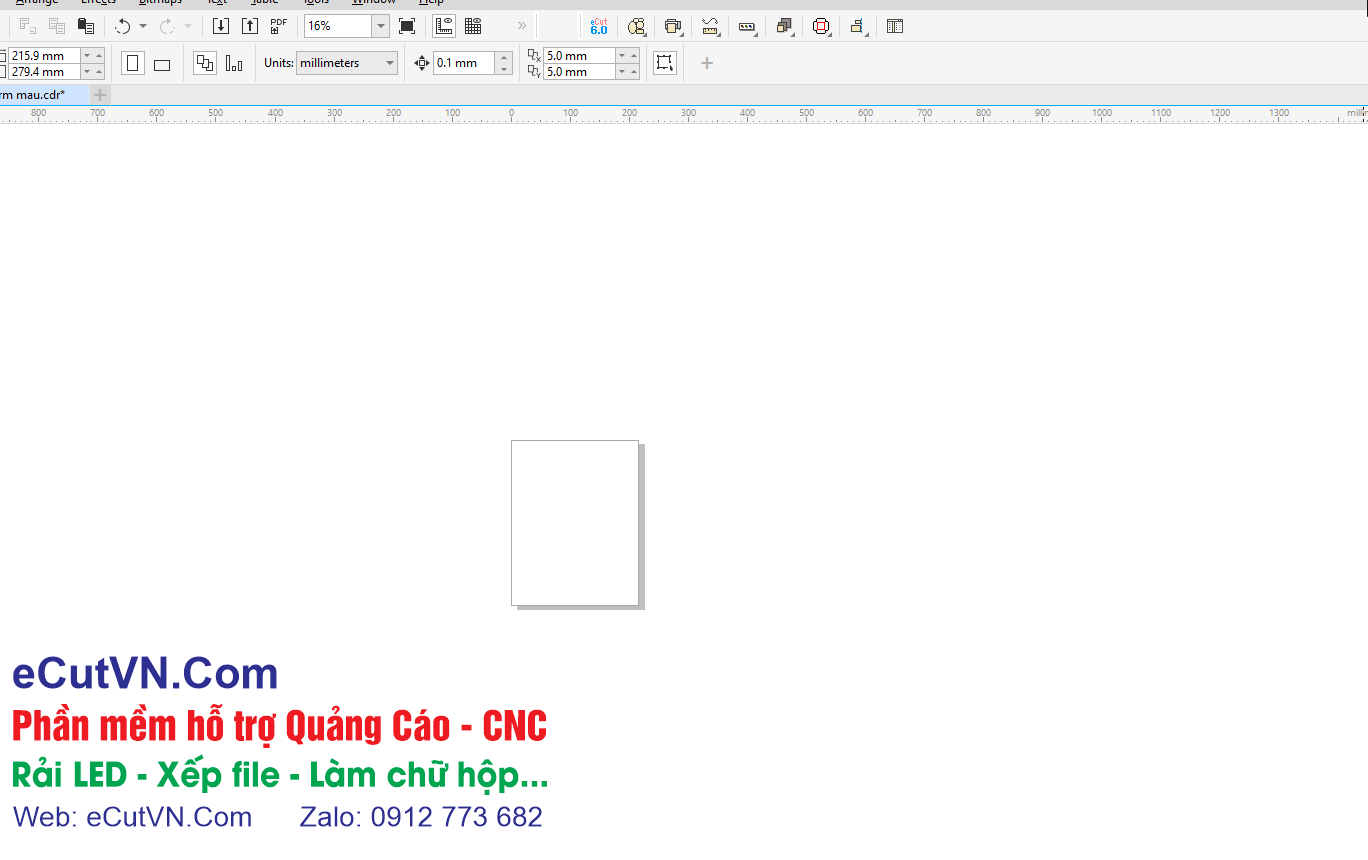Click the eCut nesting circles icon
Viewport: 1368px width, 860px height.
(637, 26)
